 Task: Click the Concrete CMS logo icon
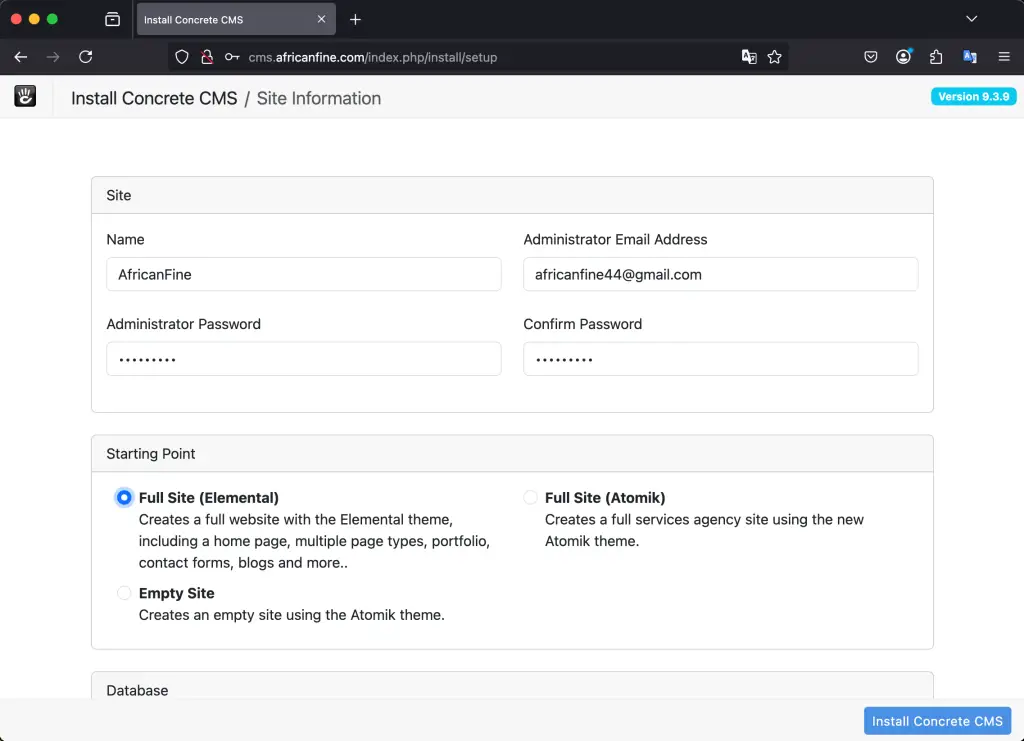click(24, 96)
